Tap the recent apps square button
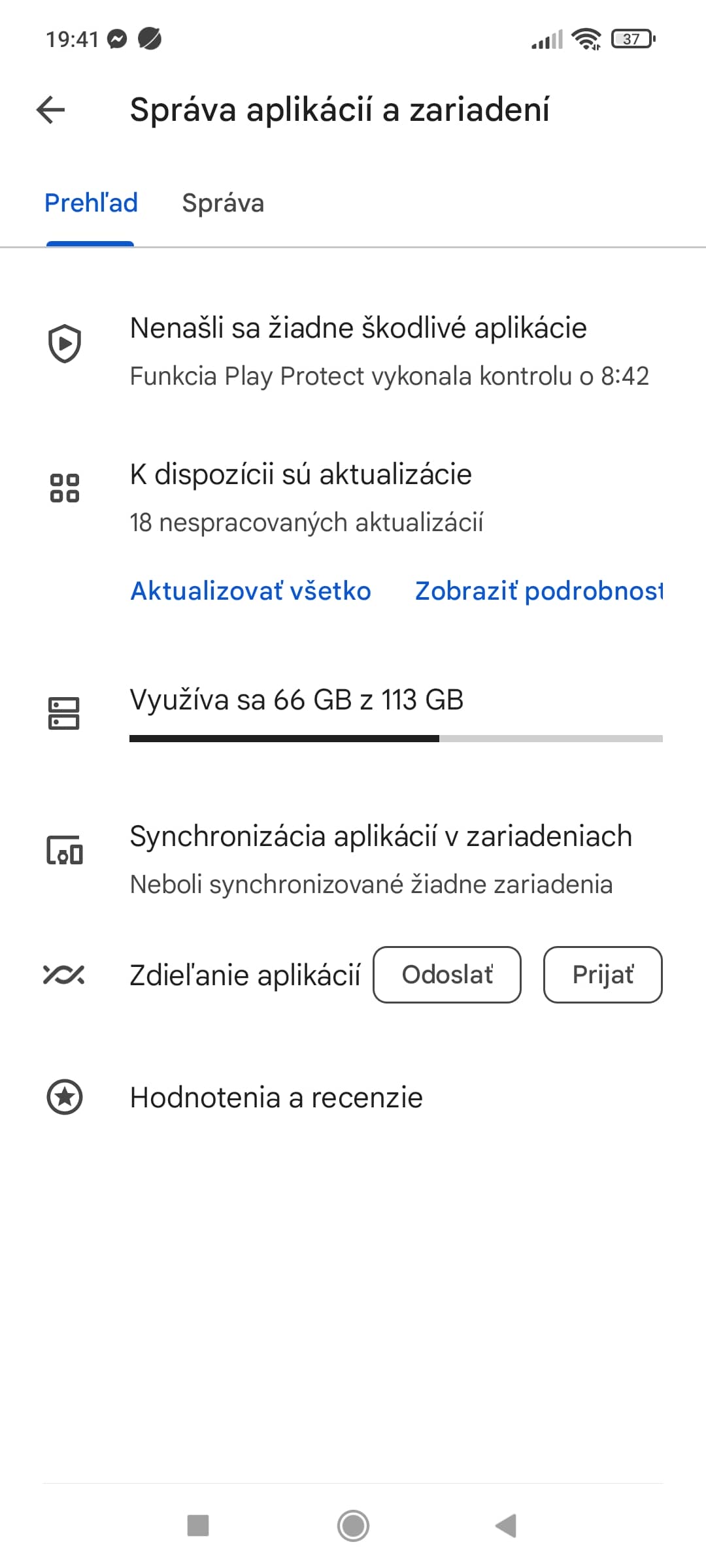Image resolution: width=706 pixels, height=1568 pixels. 198,1526
